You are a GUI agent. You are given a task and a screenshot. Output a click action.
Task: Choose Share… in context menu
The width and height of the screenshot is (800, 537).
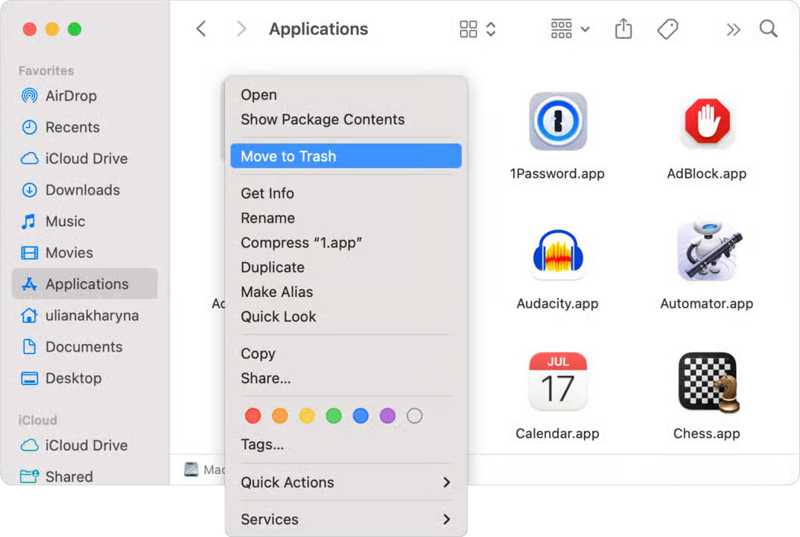tap(346, 378)
